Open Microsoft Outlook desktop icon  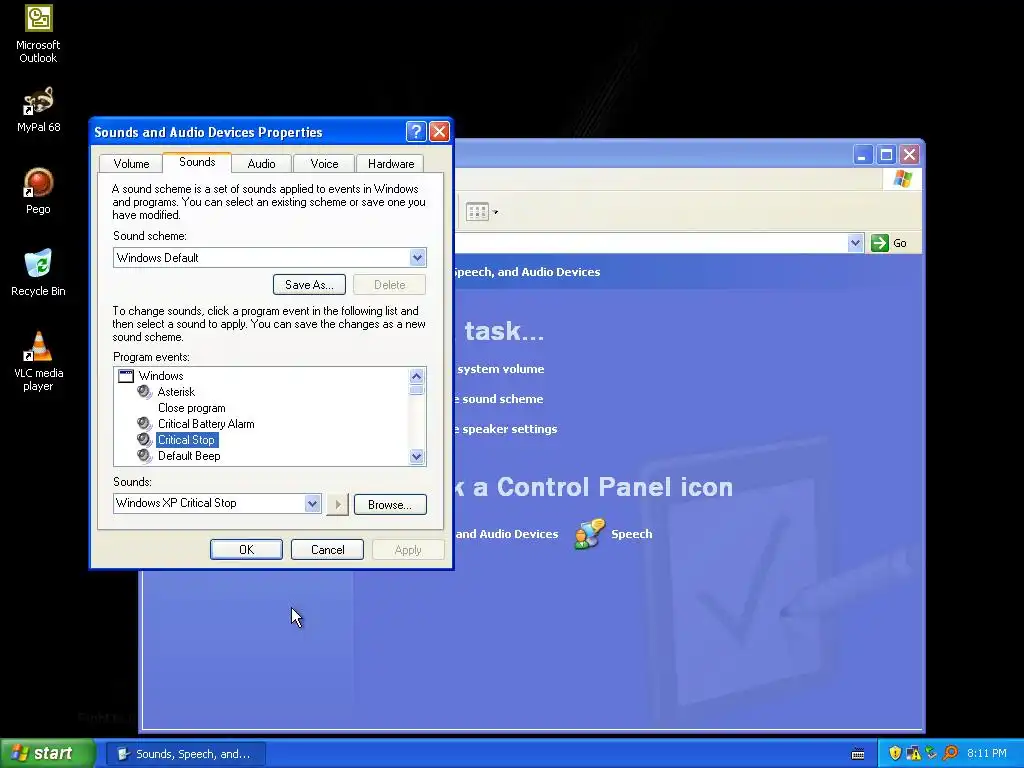coord(38,34)
